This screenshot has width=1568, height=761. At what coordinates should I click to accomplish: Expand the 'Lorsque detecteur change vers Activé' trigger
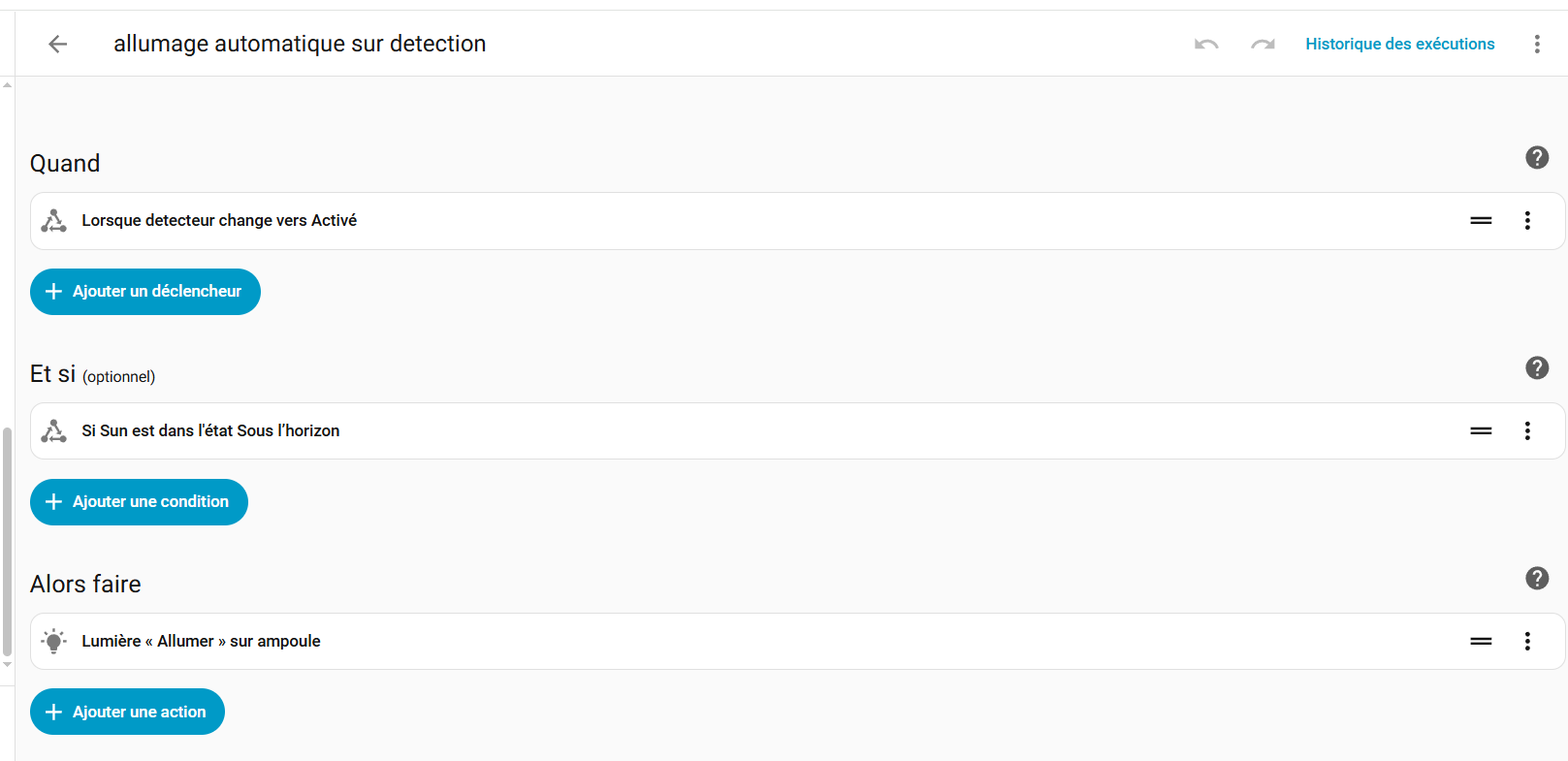point(219,221)
